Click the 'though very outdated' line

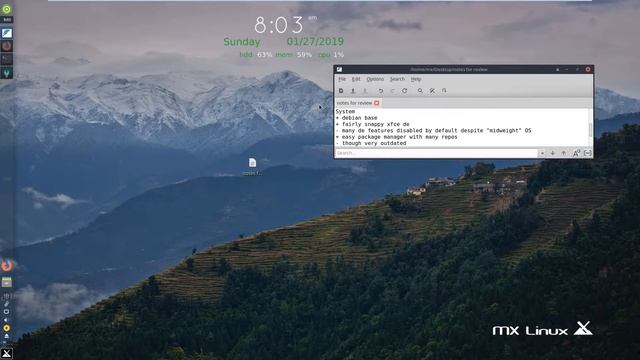[371, 143]
